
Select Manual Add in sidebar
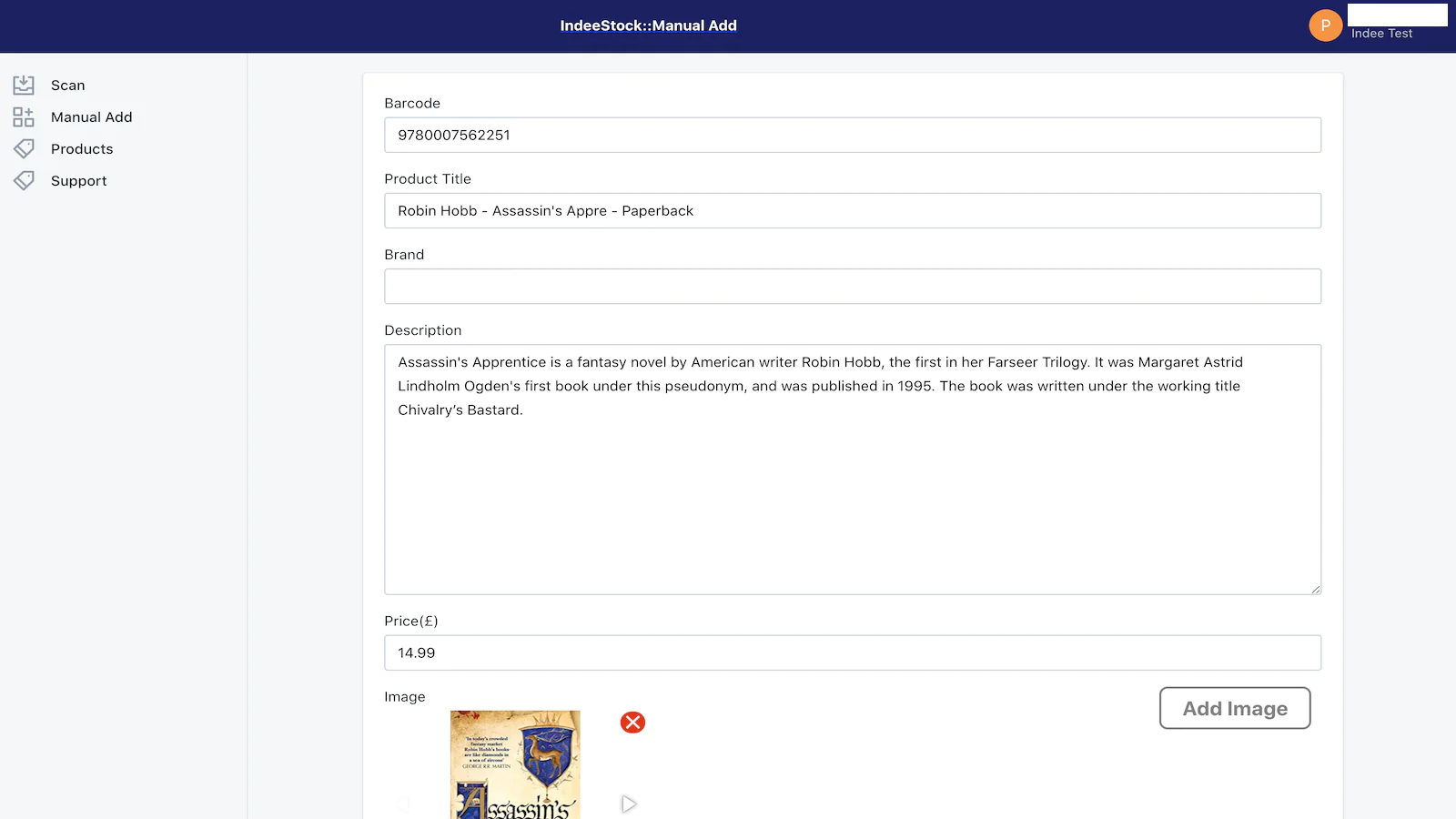click(x=91, y=117)
